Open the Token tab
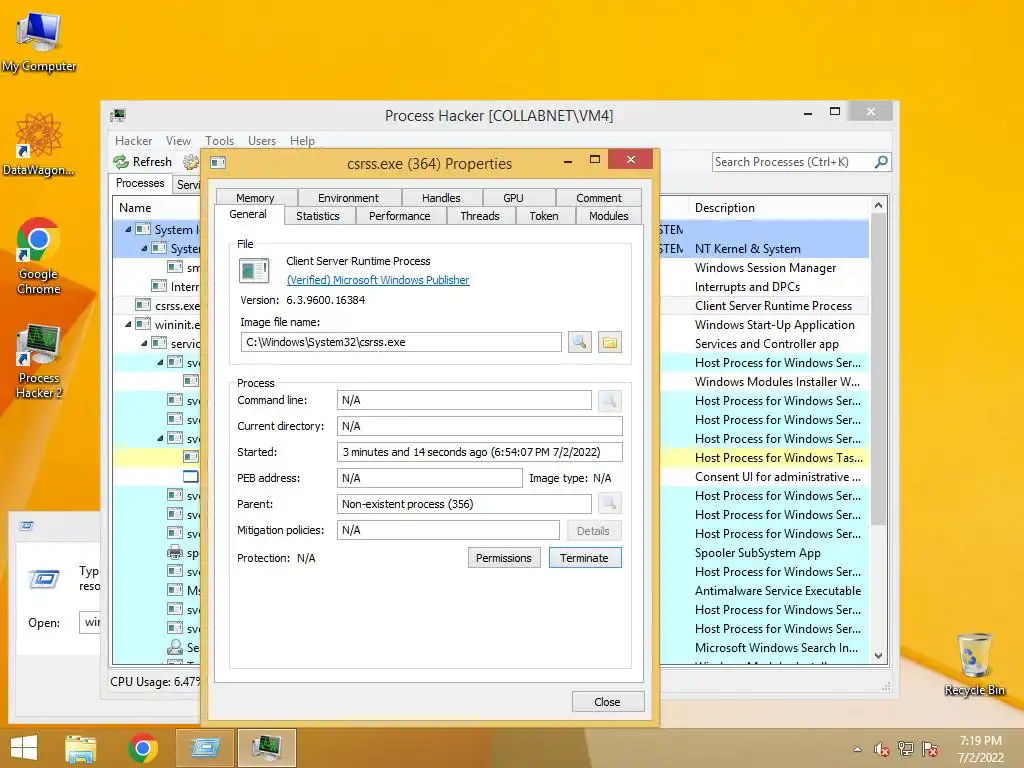This screenshot has width=1024, height=768. tap(544, 216)
